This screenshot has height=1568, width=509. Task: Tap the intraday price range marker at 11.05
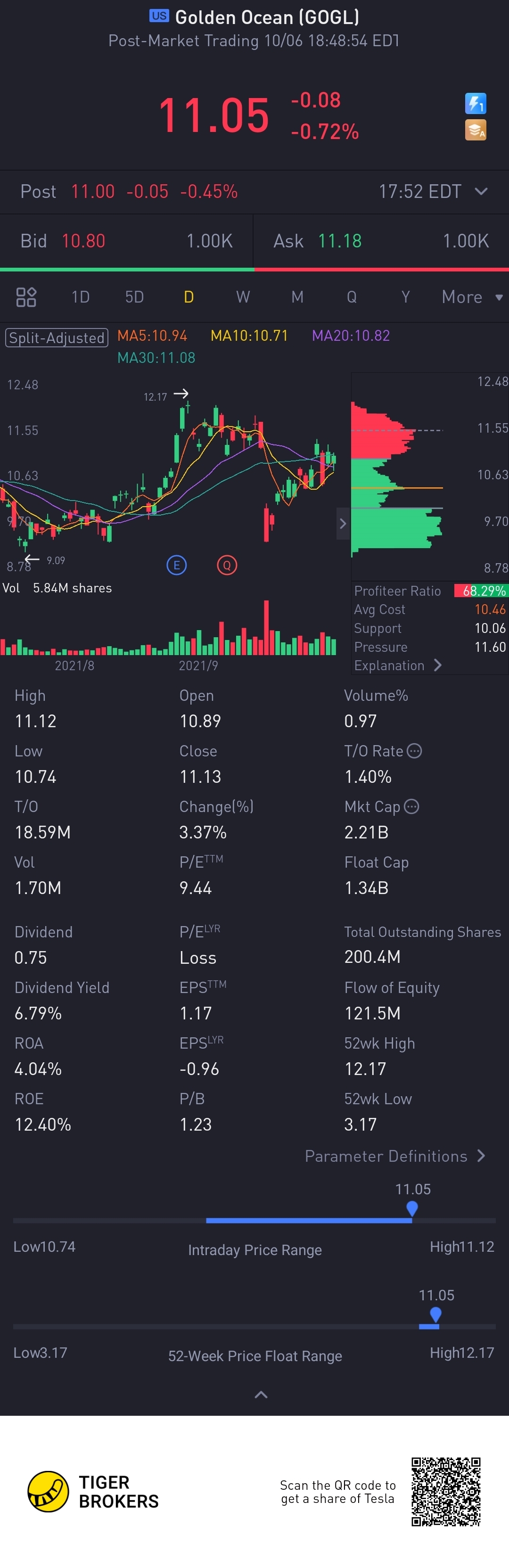412,1208
